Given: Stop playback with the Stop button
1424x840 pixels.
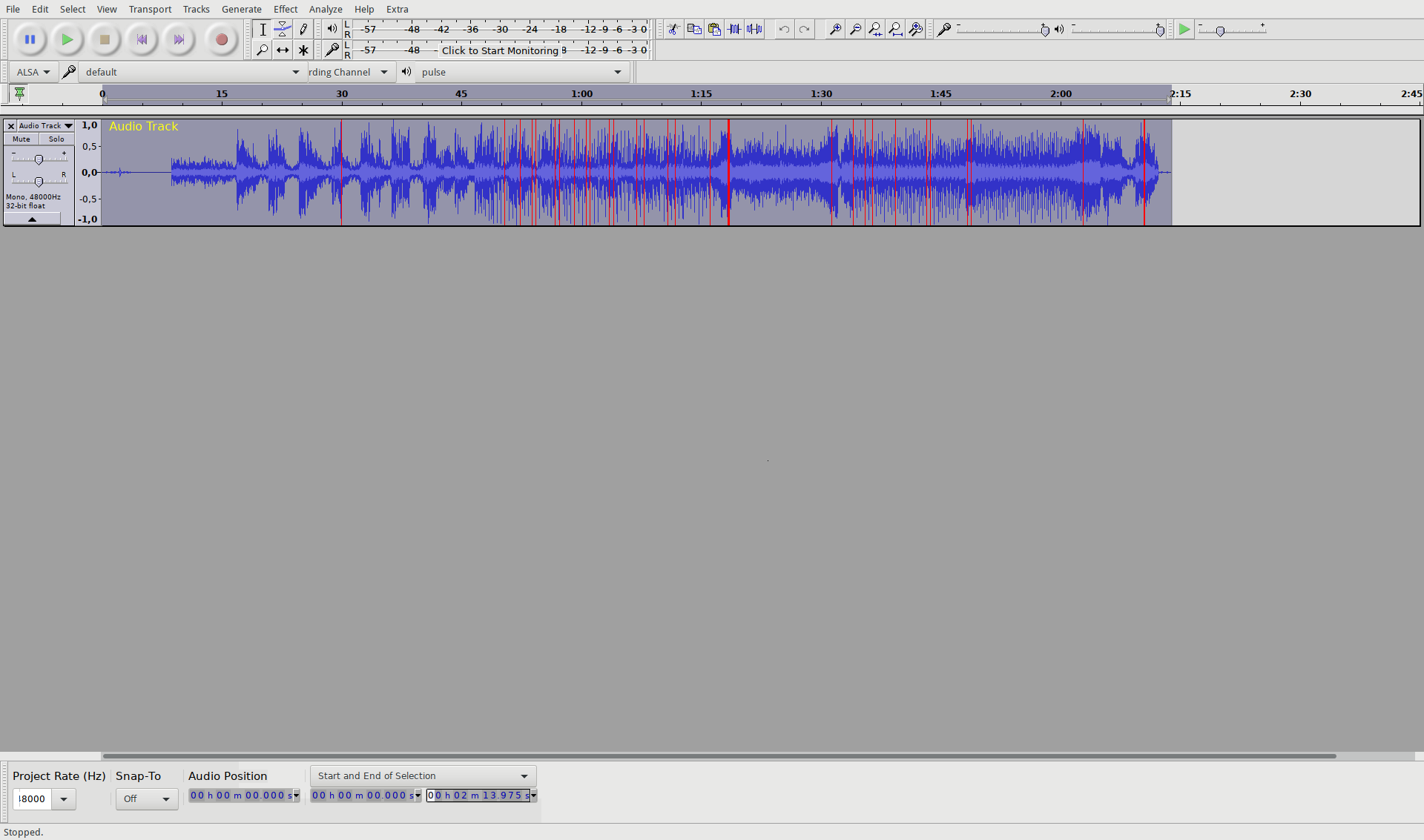Looking at the screenshot, I should pyautogui.click(x=105, y=40).
